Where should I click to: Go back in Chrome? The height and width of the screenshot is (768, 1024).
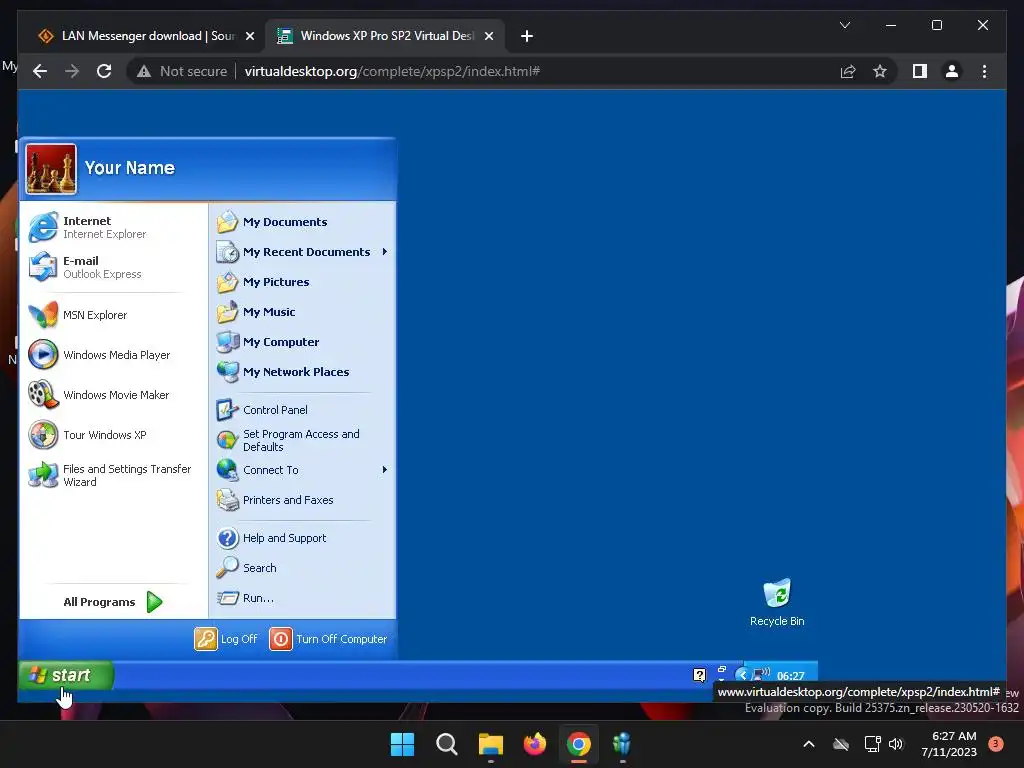click(x=40, y=71)
